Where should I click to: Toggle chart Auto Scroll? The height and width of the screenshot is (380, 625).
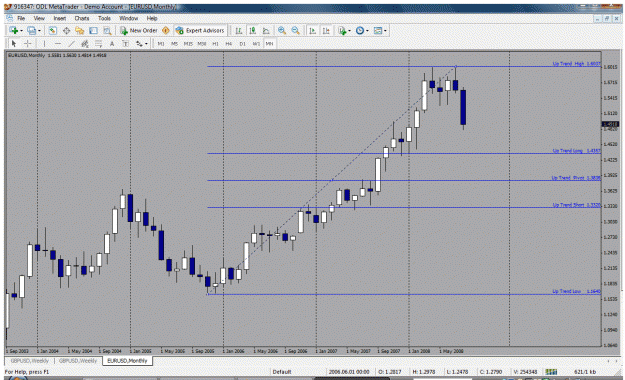tap(312, 31)
